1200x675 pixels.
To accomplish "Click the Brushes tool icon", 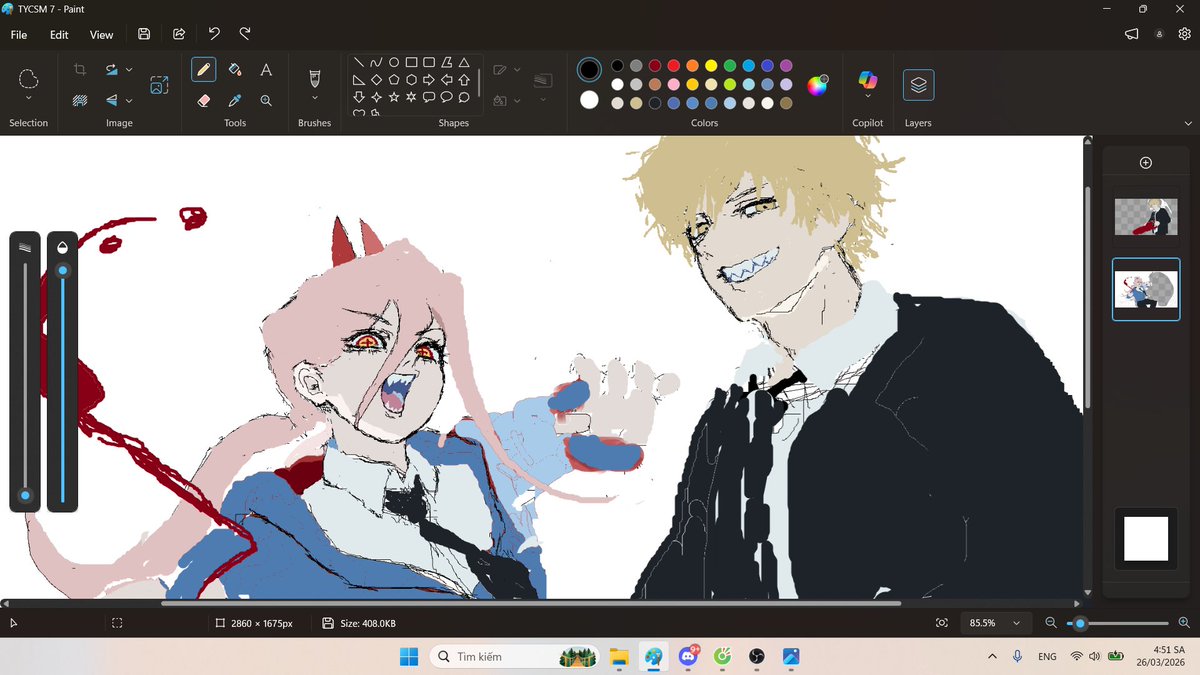I will tap(314, 77).
